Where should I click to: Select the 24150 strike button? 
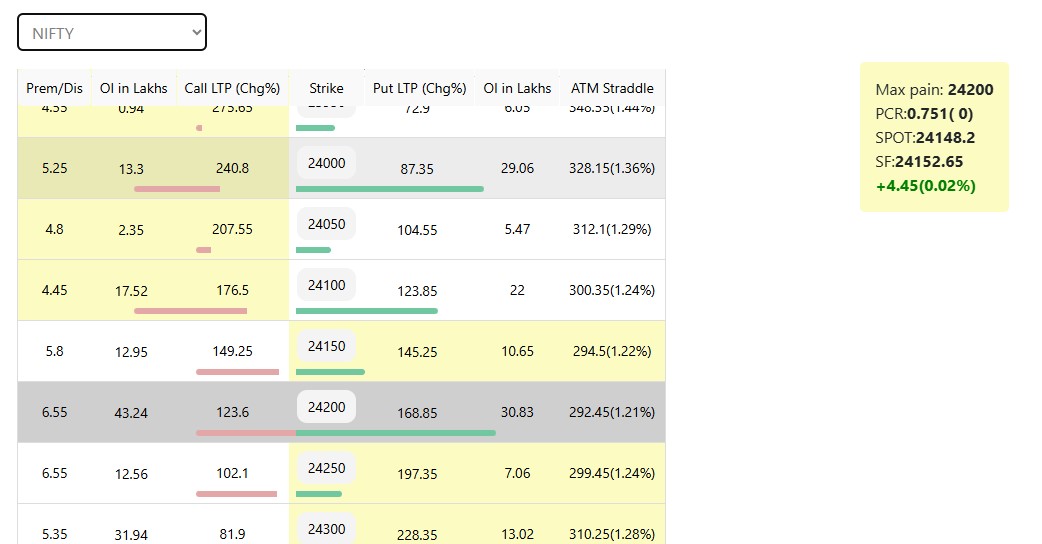pos(326,346)
